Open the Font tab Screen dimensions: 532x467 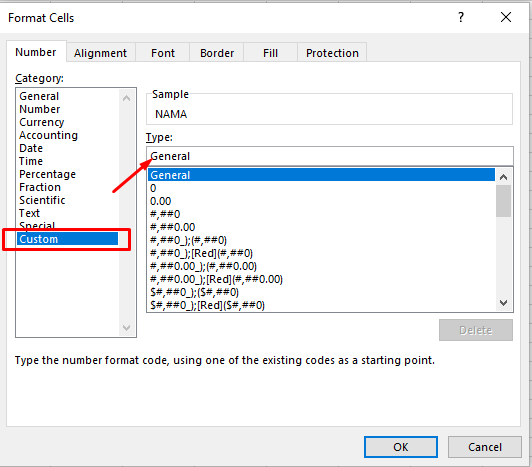tap(163, 53)
